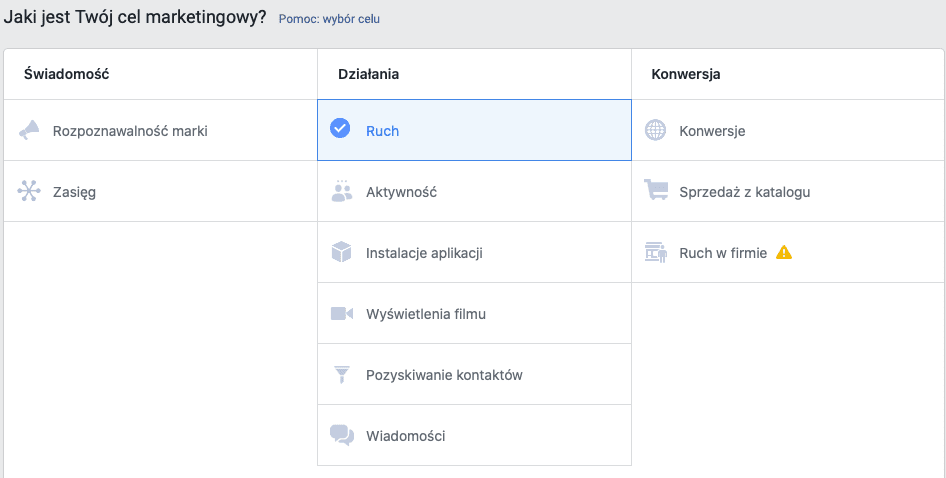Click the funnel icon for Pozyskiwanie kontaktów
The width and height of the screenshot is (946, 478).
tap(341, 374)
